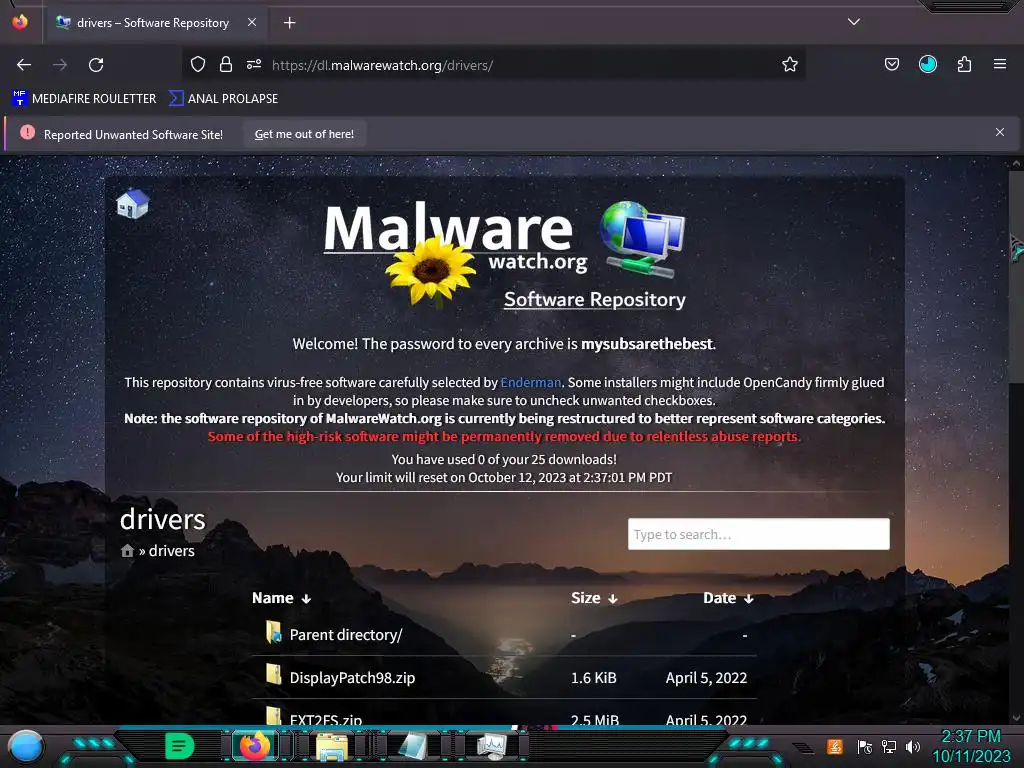Screen dimensions: 1024x768
Task: Open File Explorer from taskbar
Action: point(332,746)
